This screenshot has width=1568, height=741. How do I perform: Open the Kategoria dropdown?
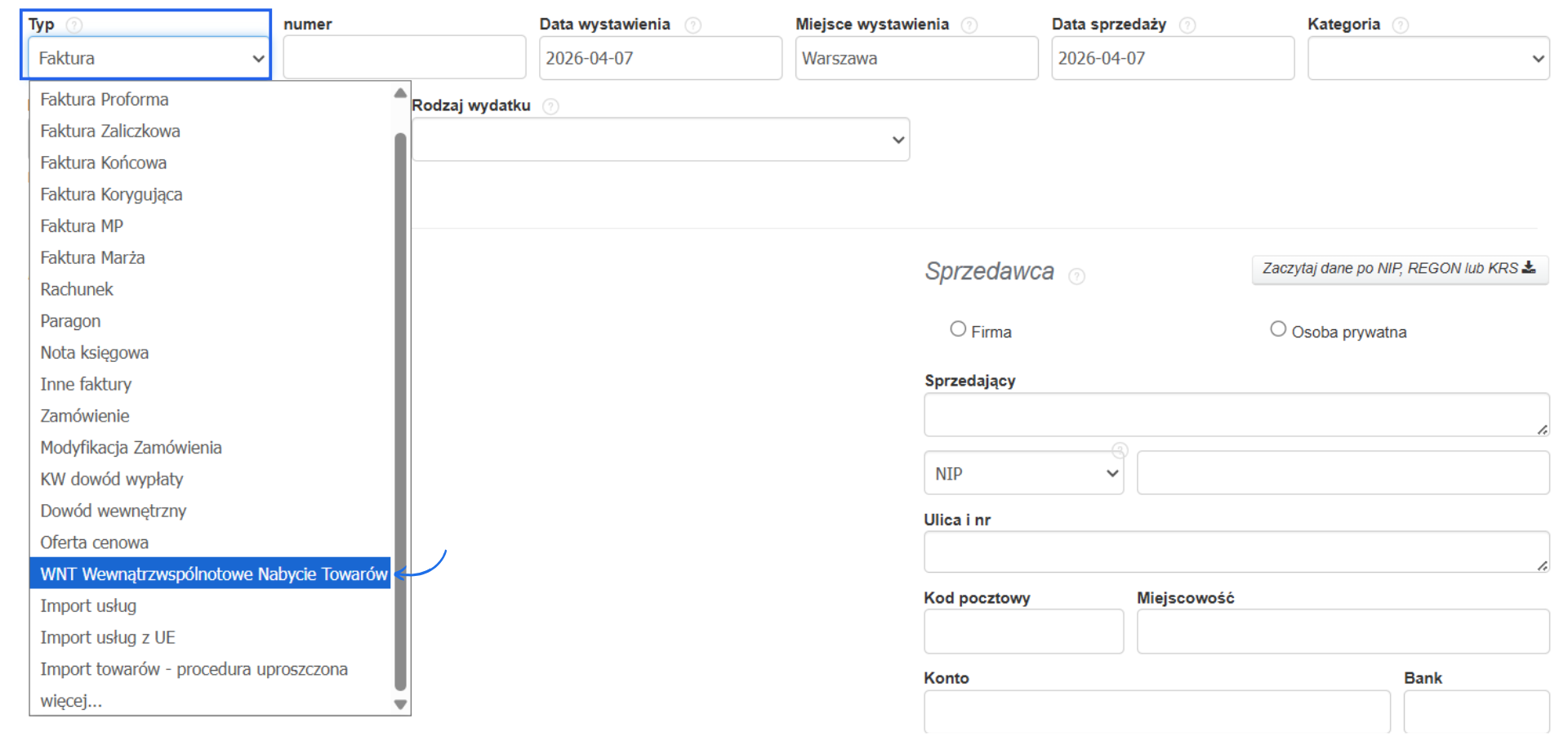[1428, 59]
